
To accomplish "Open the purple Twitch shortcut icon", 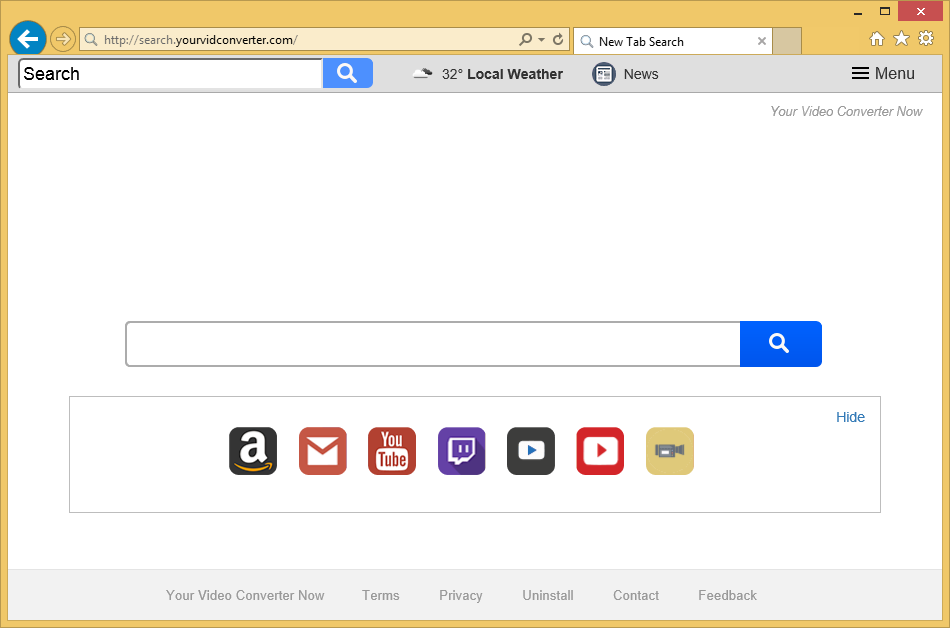I will [461, 451].
